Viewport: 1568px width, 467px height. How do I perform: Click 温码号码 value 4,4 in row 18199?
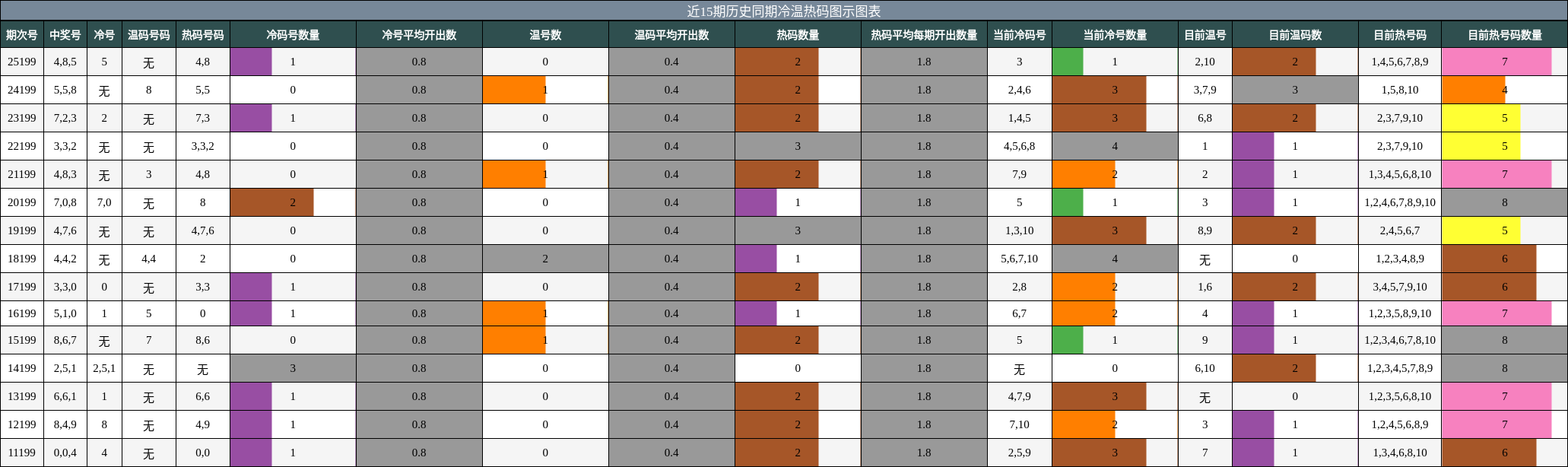pyautogui.click(x=149, y=259)
